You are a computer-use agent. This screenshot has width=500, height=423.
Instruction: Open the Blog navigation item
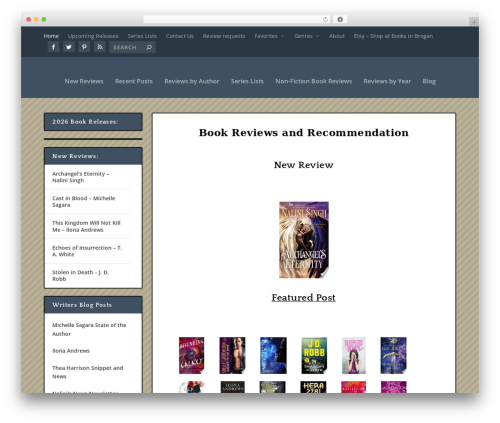pyautogui.click(x=429, y=81)
